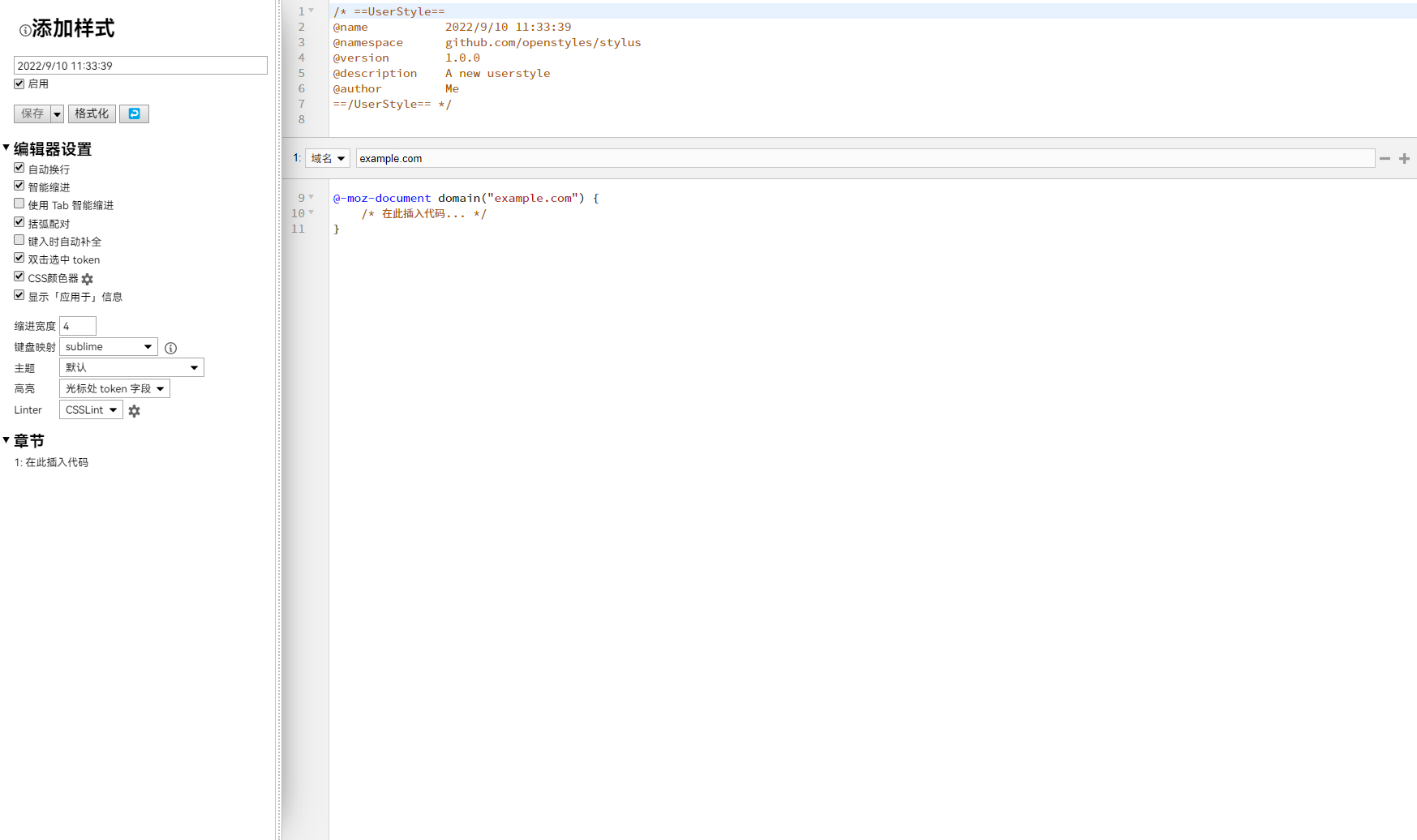1417x840 pixels.
Task: Open Linter CSSLint dropdown
Action: 91,410
